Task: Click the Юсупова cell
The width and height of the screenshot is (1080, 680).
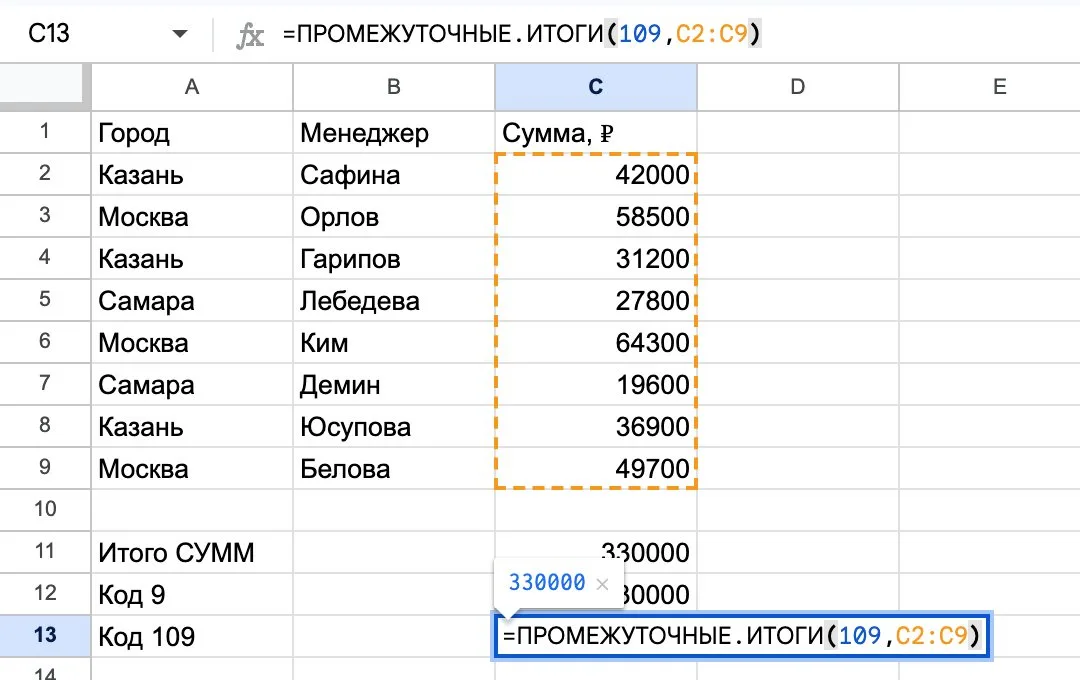Action: [x=394, y=426]
